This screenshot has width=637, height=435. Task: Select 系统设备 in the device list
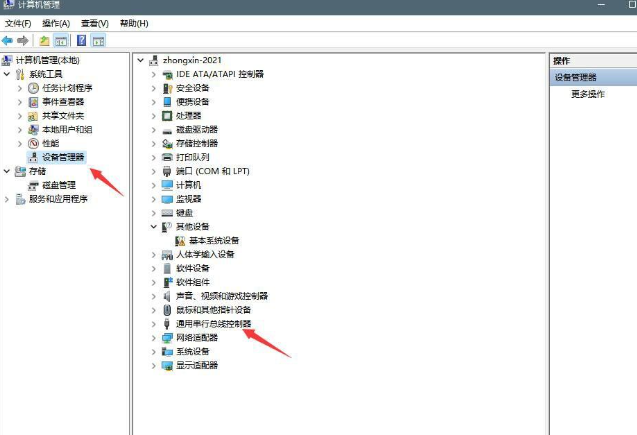[193, 351]
